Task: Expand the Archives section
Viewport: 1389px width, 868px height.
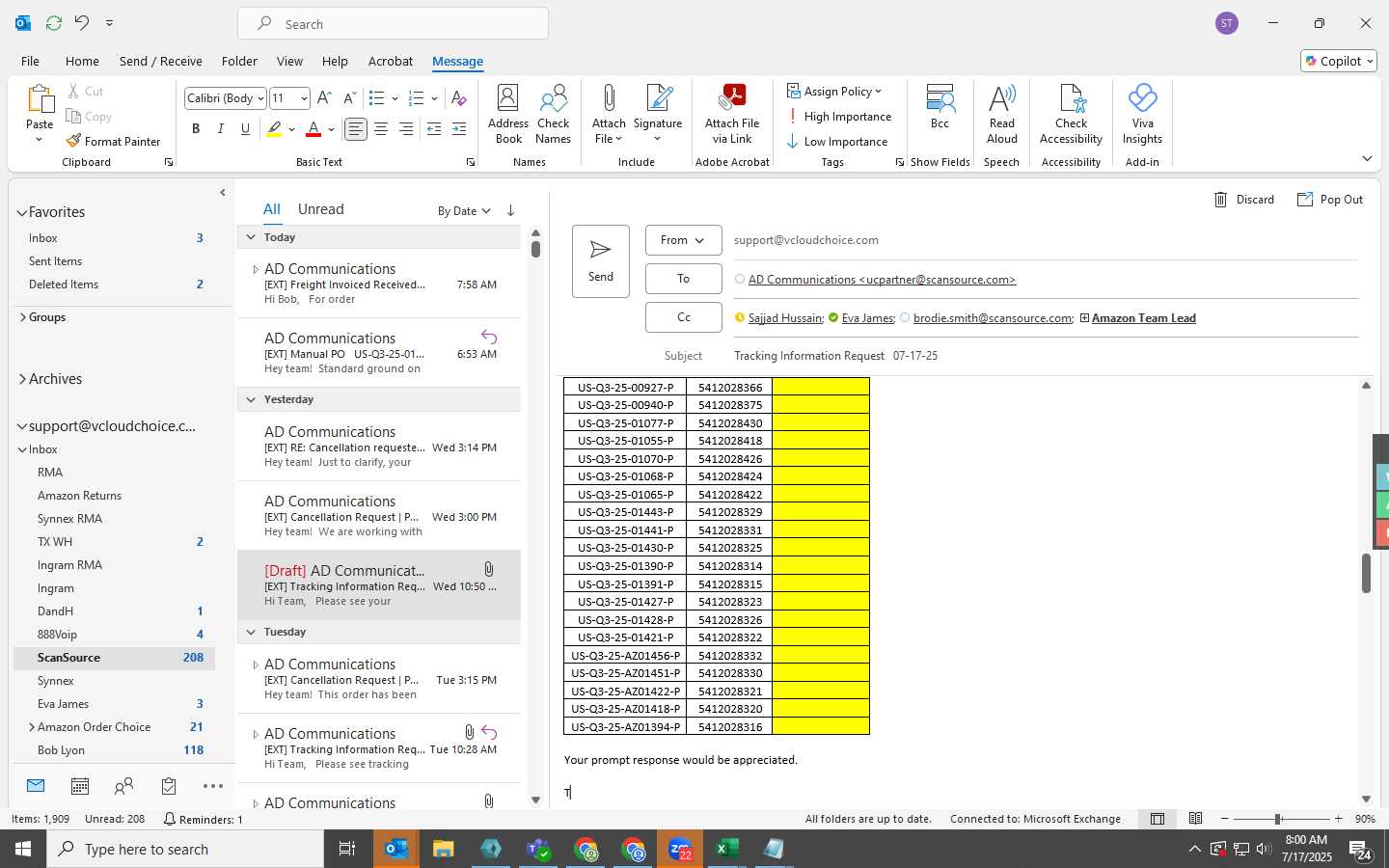Action: coord(21,379)
